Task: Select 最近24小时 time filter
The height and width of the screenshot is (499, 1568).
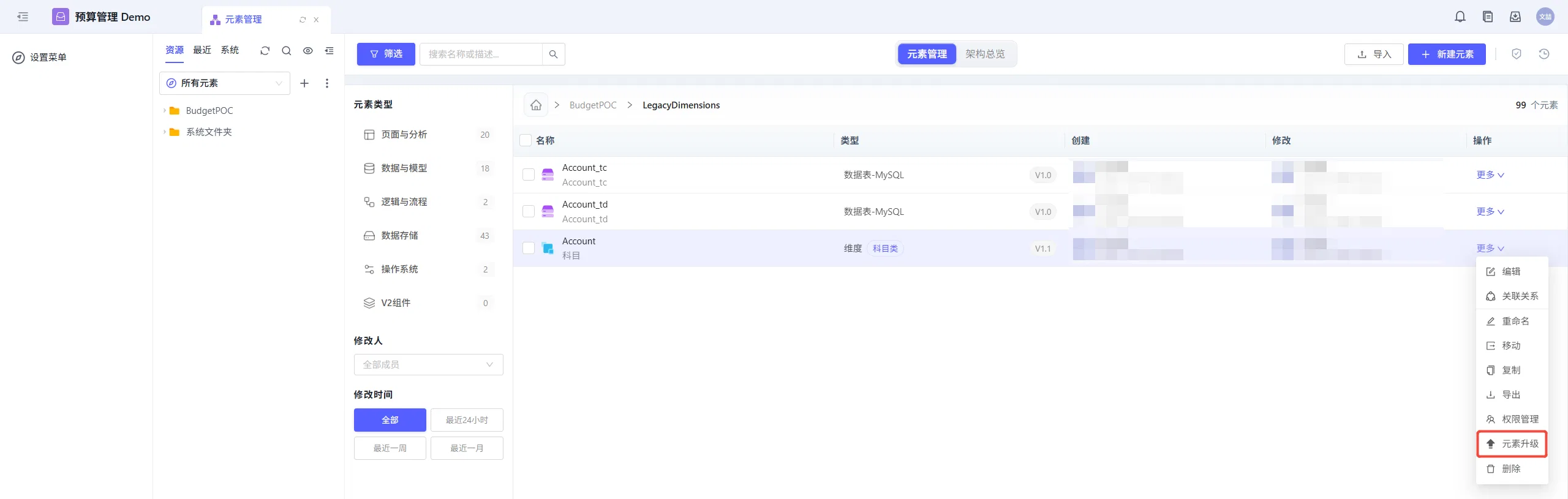Action: coord(467,420)
